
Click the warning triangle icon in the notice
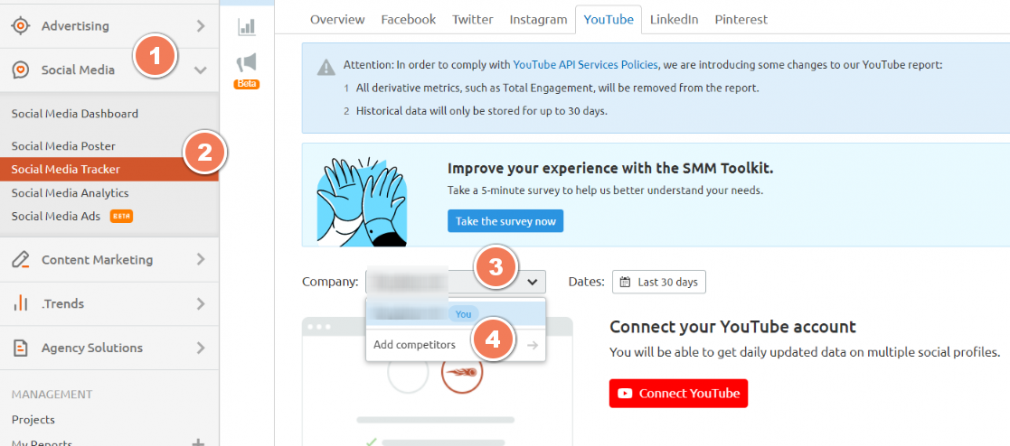point(326,66)
